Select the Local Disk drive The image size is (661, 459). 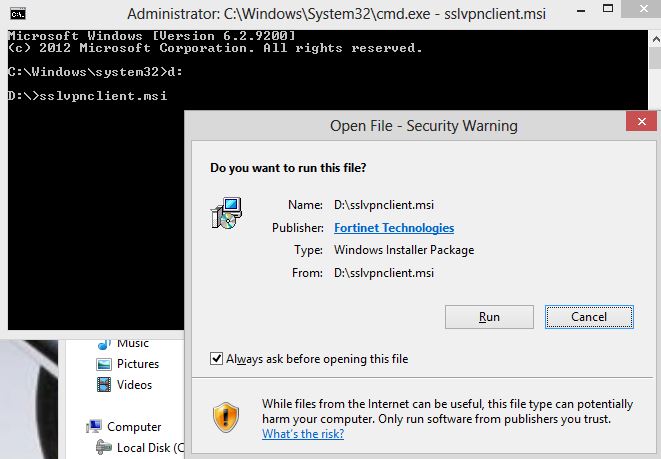click(x=150, y=448)
